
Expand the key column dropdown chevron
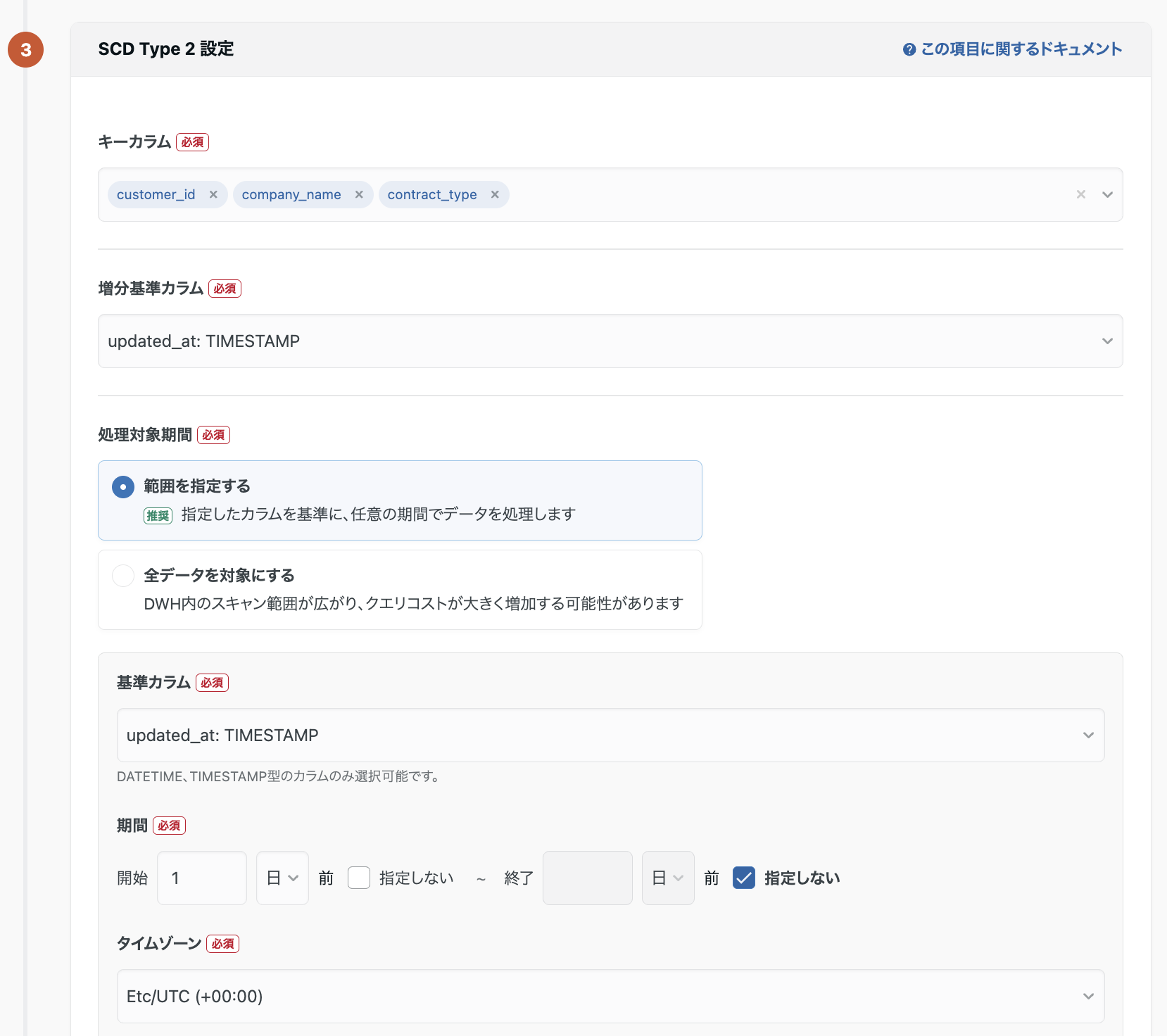coord(1107,195)
